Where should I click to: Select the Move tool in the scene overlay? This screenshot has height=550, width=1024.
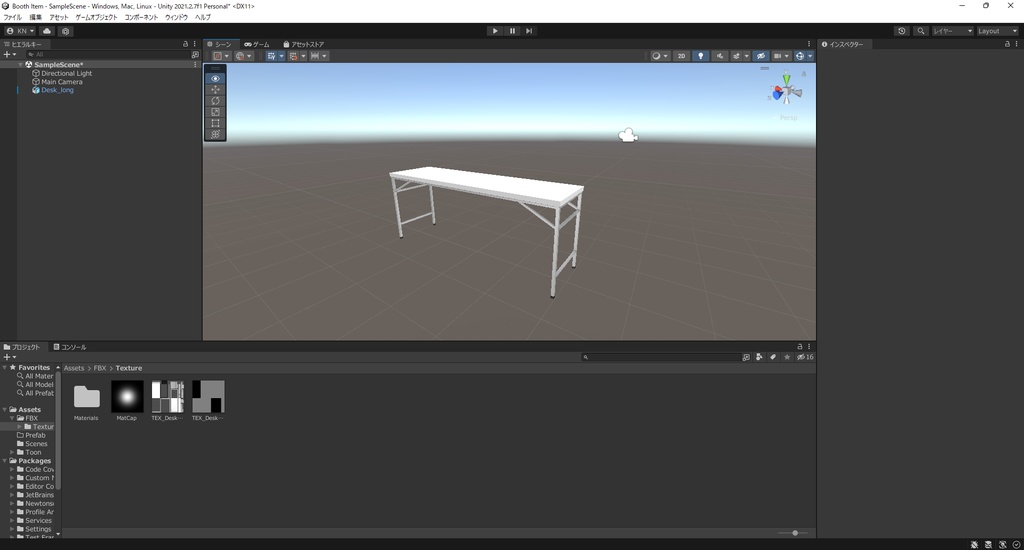pos(216,89)
